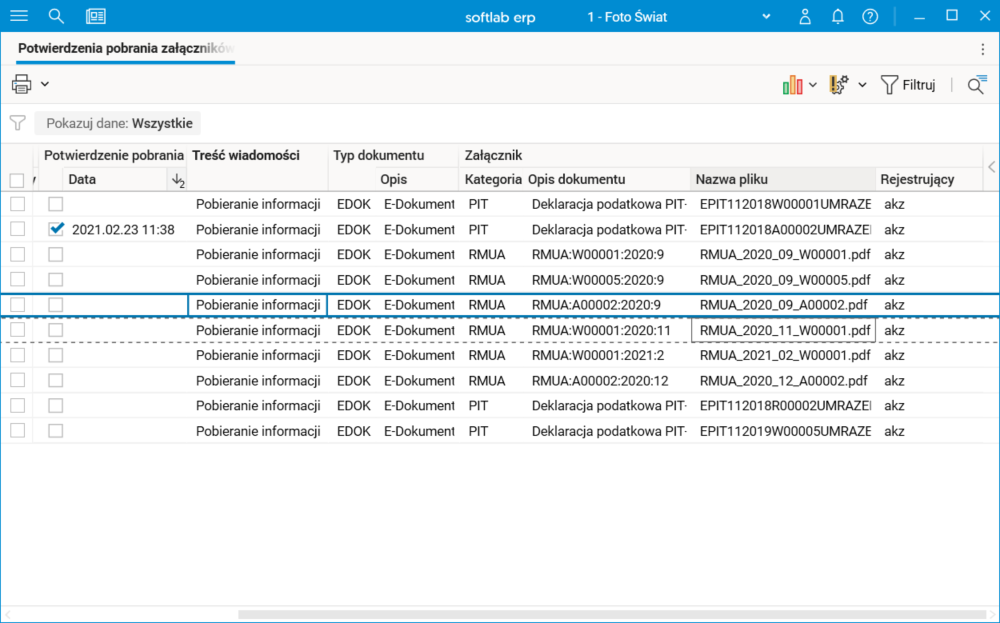1000x623 pixels.
Task: Tick confirmation checkbox for EPIT112018R00002UMRAZE row
Action: (x=56, y=406)
